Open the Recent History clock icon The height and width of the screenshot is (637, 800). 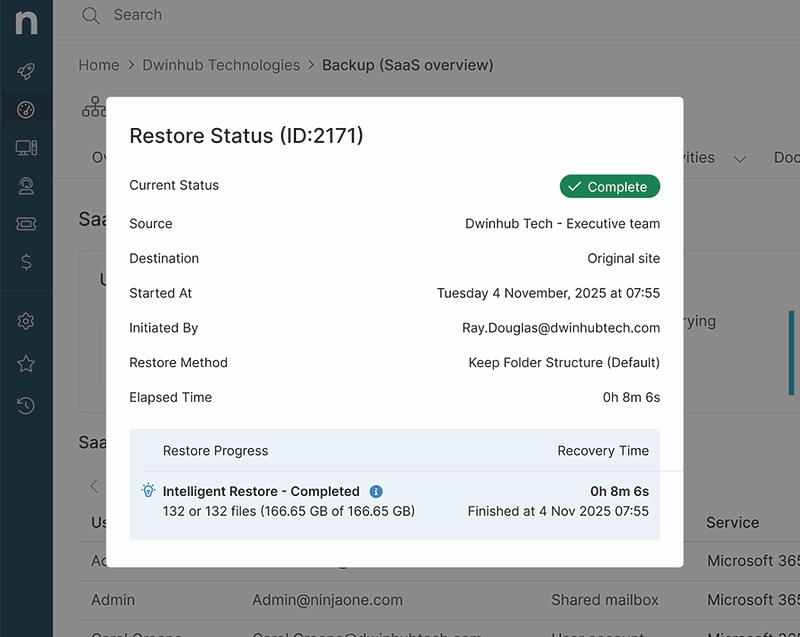[26, 405]
